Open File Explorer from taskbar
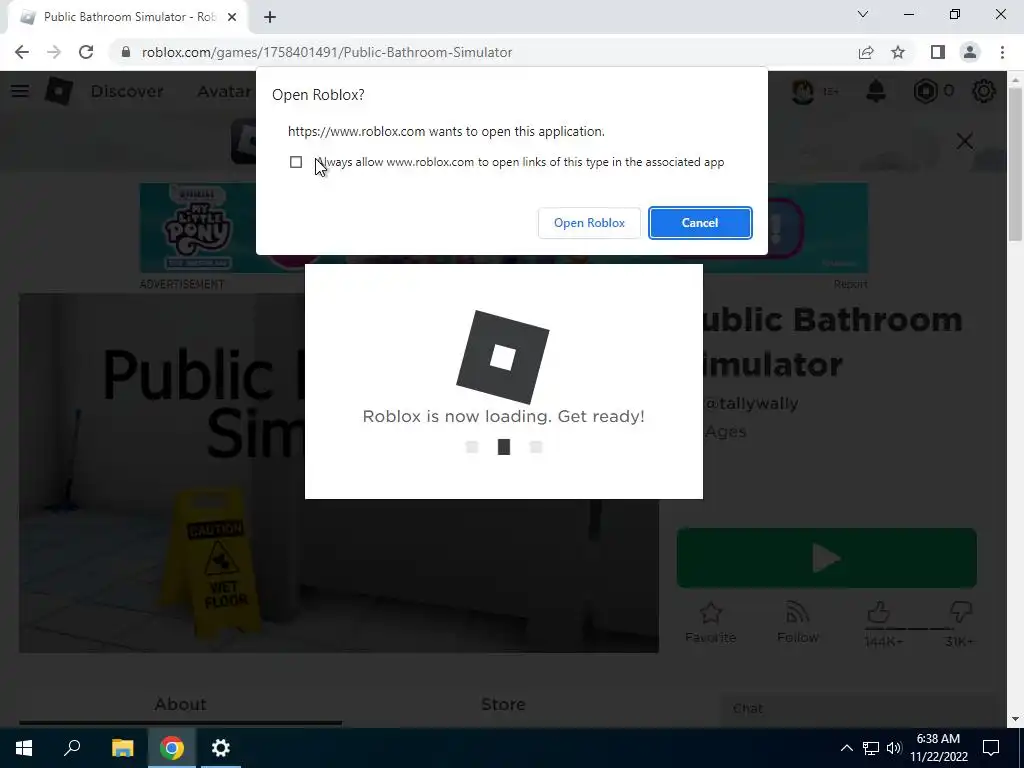 pos(122,748)
